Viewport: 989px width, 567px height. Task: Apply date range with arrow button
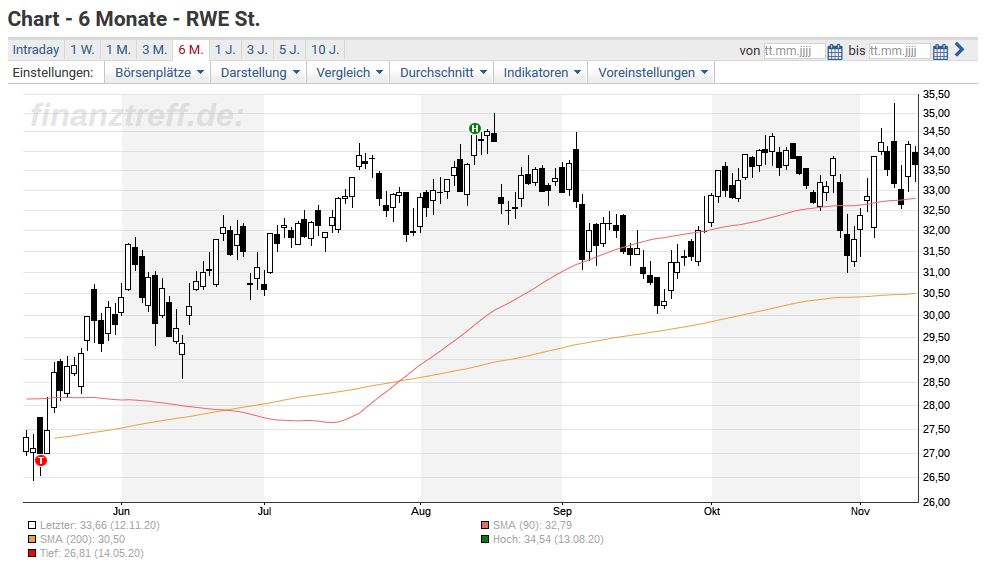point(959,49)
